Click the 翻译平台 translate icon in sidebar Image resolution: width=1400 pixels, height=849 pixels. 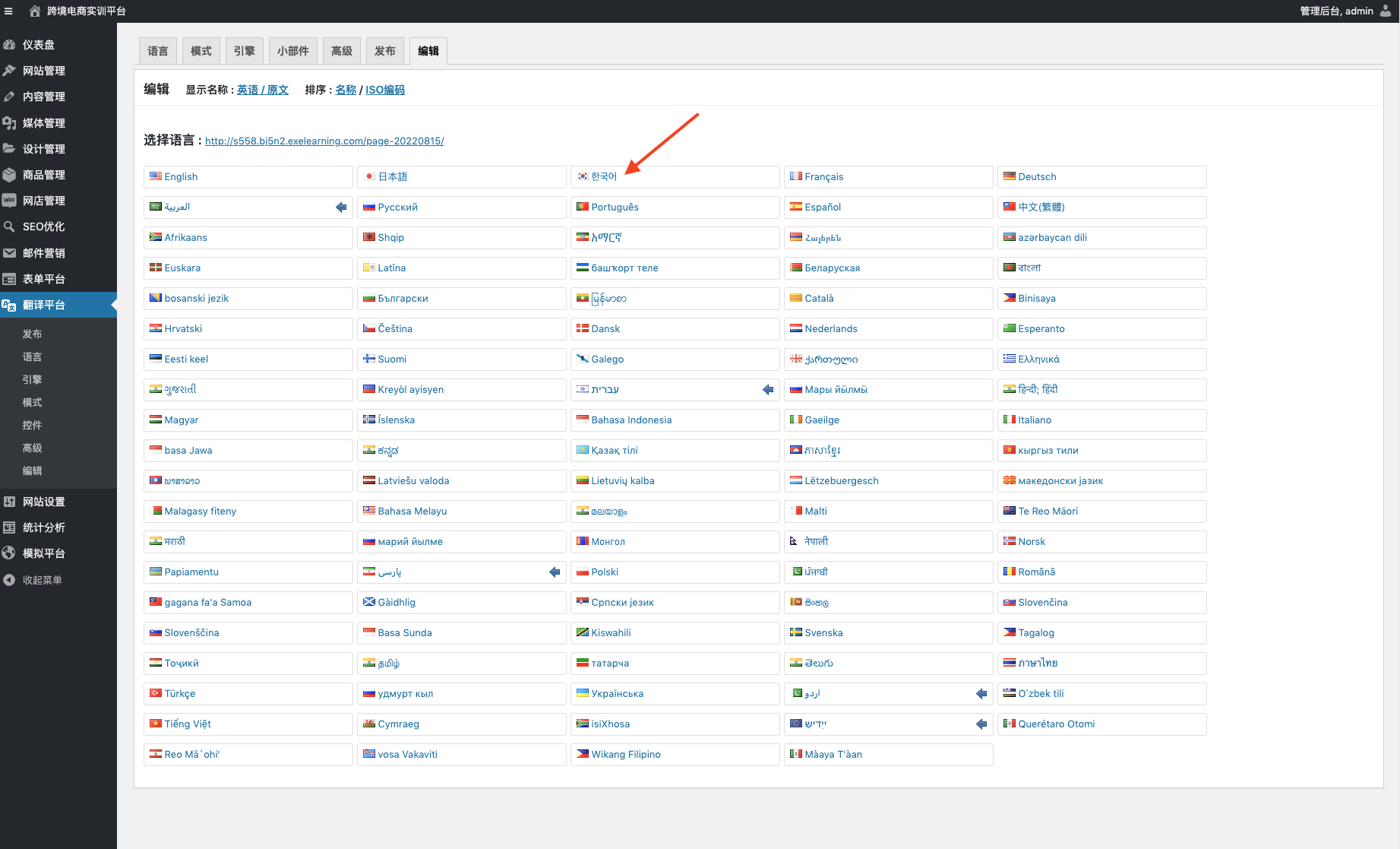9,305
